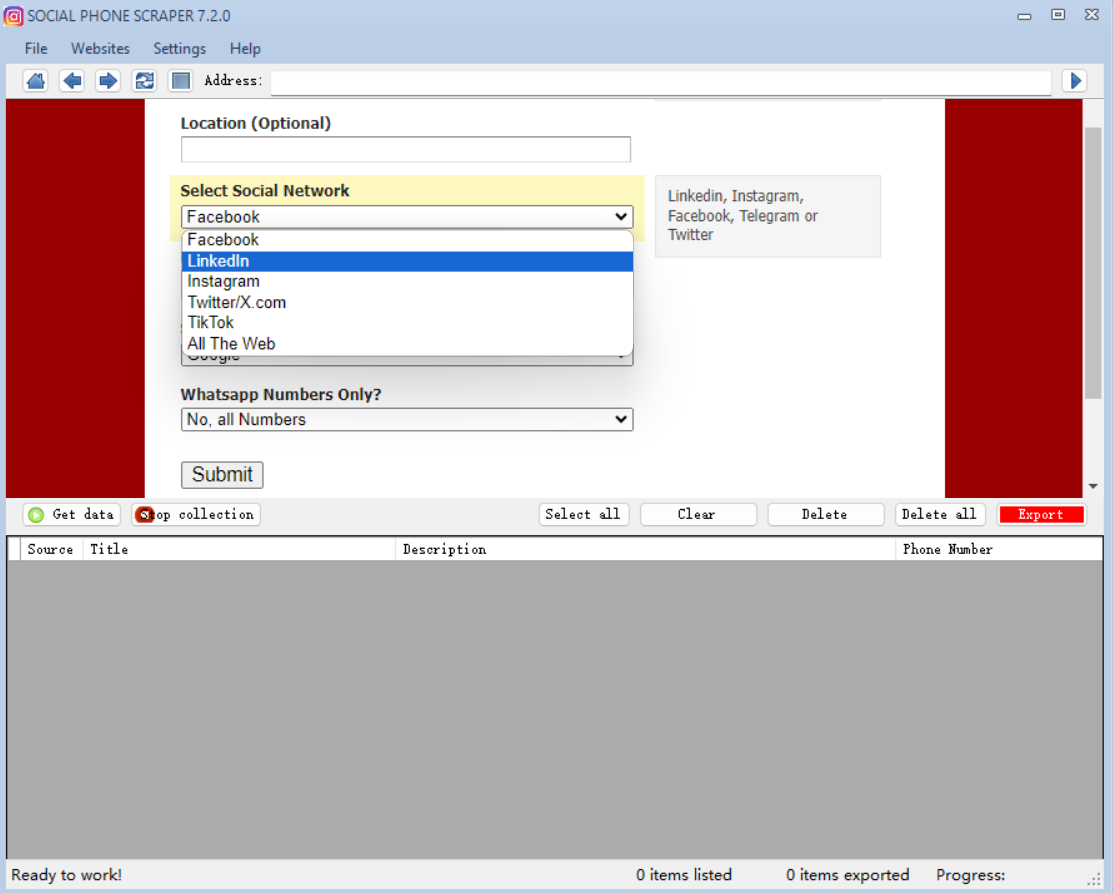Click the red Export button
This screenshot has height=893, width=1113.
click(1041, 514)
